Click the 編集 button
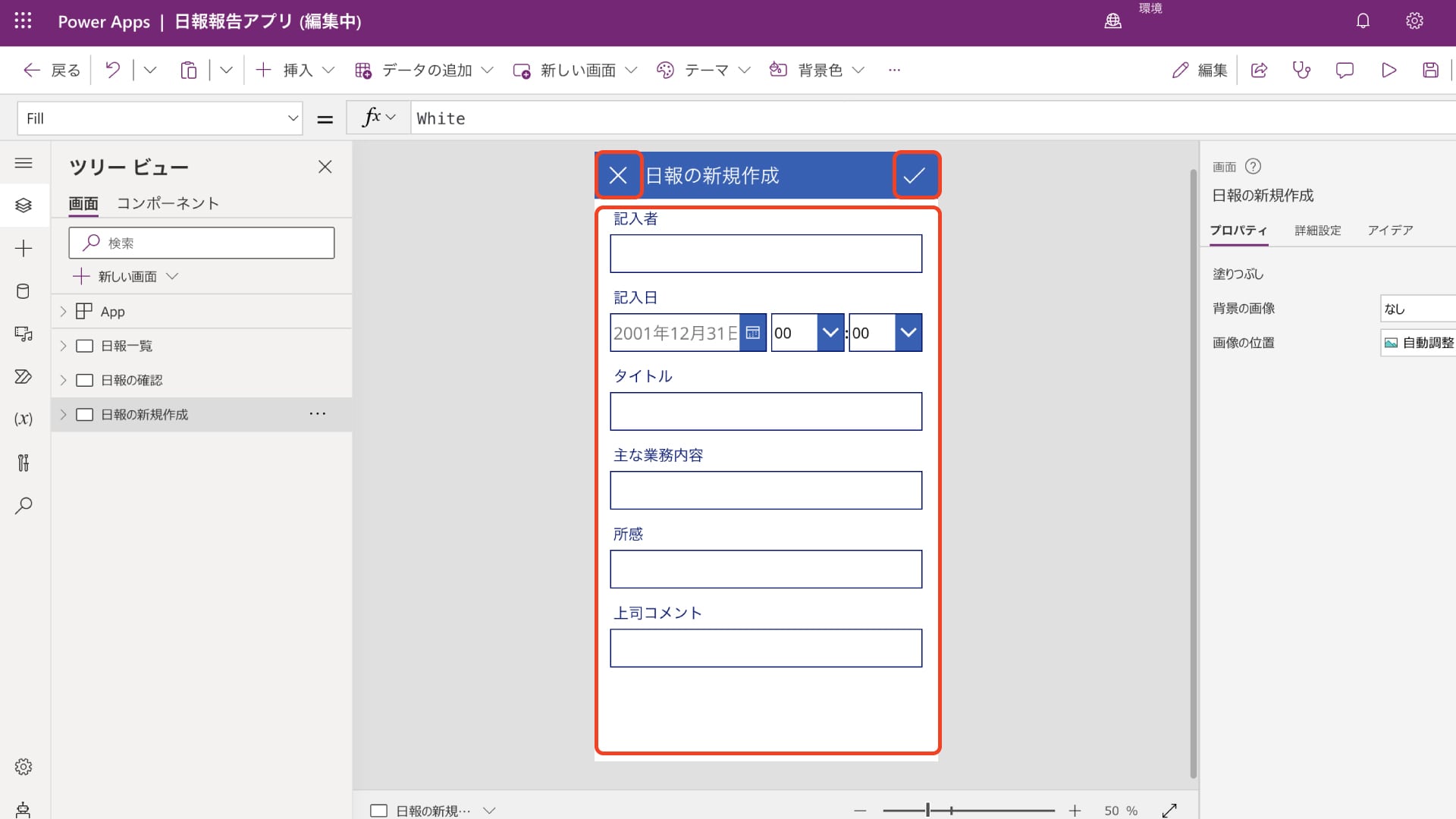This screenshot has width=1456, height=819. (x=1199, y=70)
